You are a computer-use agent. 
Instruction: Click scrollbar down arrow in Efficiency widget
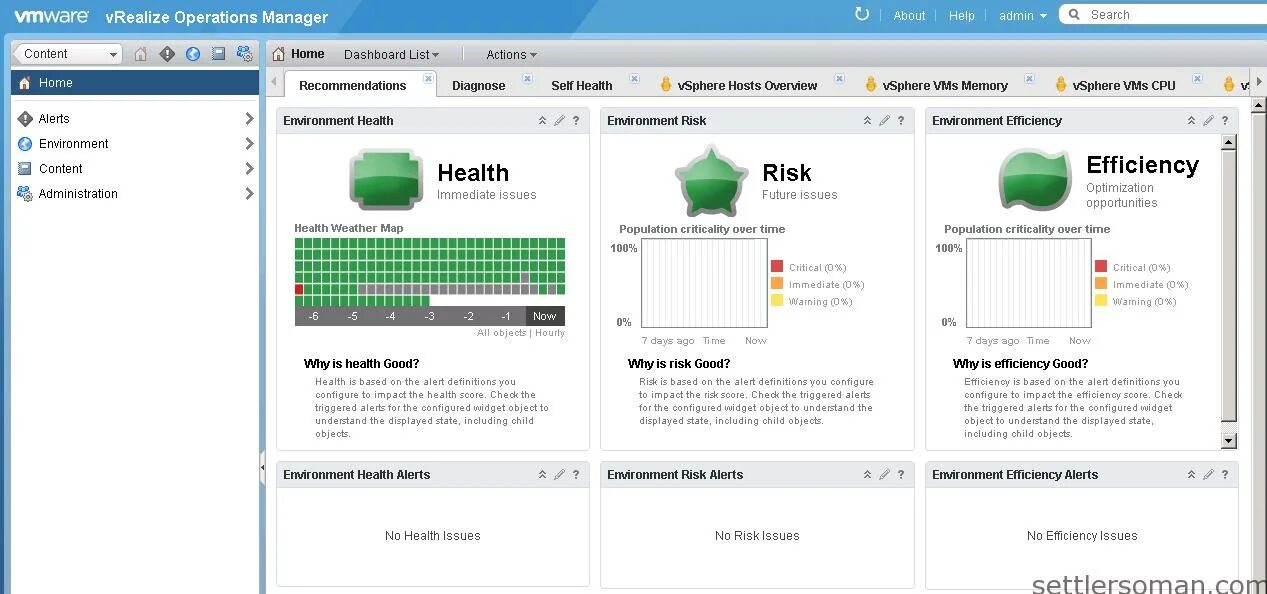pos(1229,440)
